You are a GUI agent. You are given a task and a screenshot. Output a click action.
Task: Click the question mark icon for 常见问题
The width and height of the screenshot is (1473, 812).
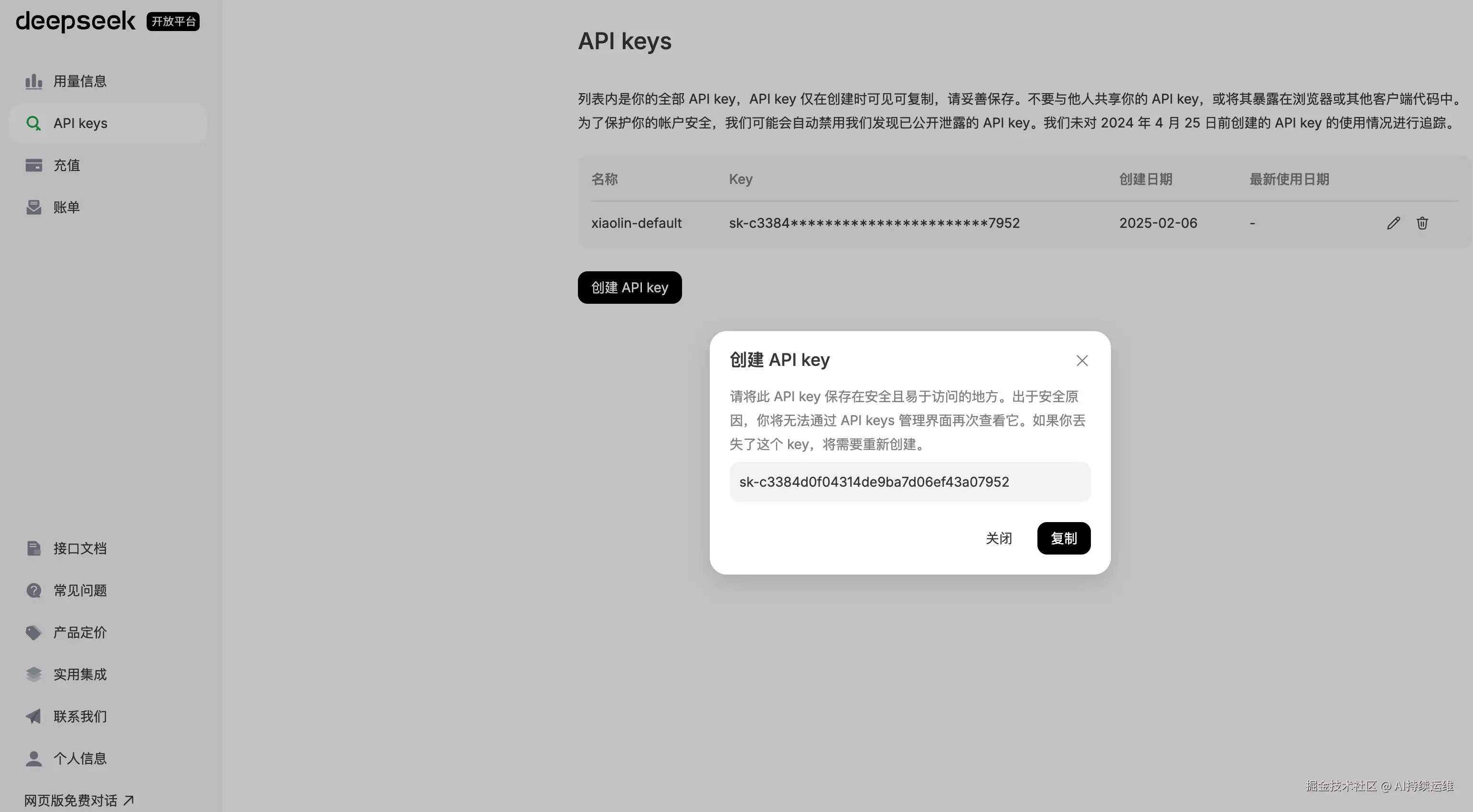point(34,590)
